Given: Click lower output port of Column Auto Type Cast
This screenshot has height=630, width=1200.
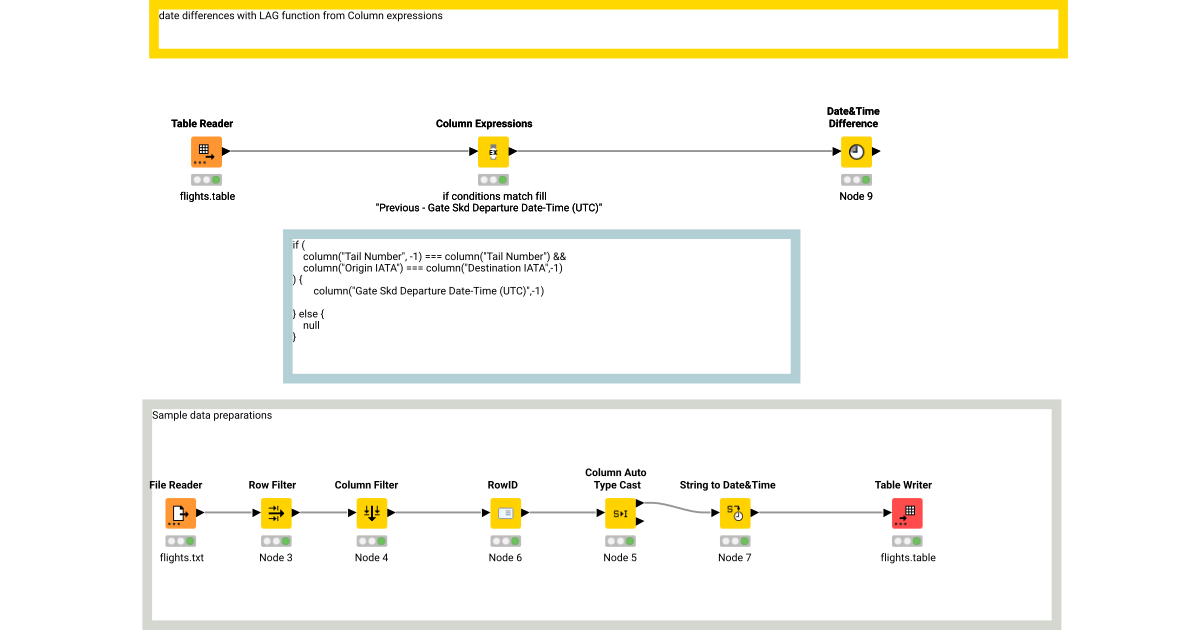Looking at the screenshot, I should [x=640, y=521].
